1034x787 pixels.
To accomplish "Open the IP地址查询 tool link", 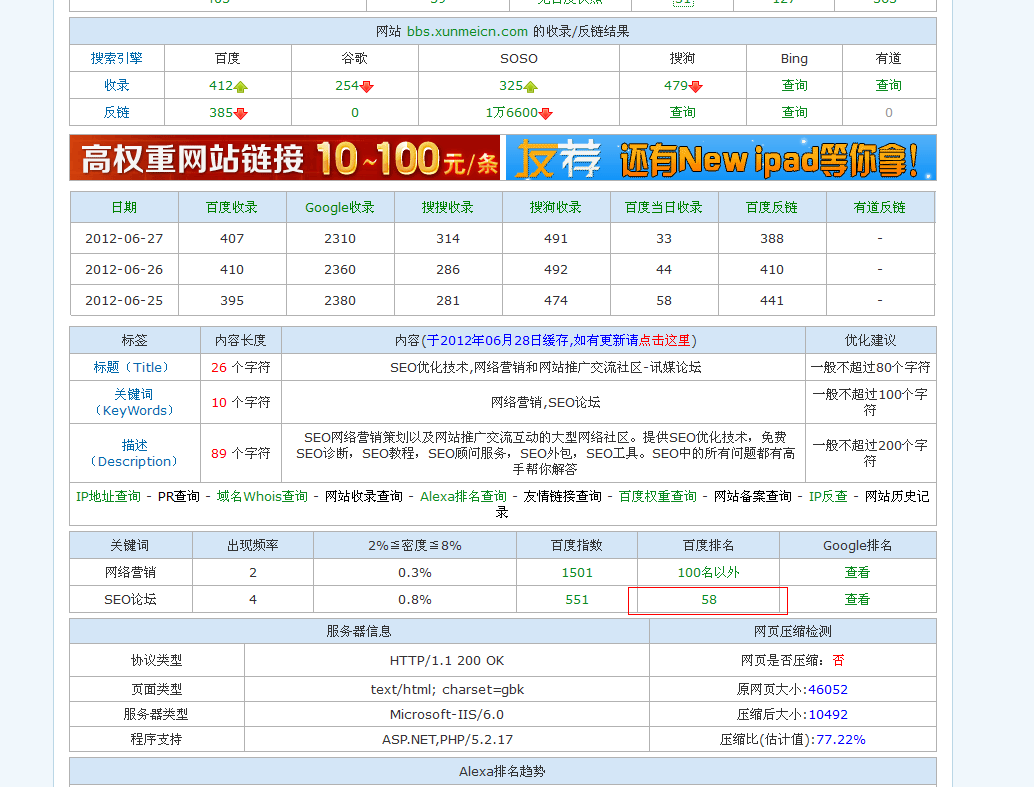I will 108,496.
